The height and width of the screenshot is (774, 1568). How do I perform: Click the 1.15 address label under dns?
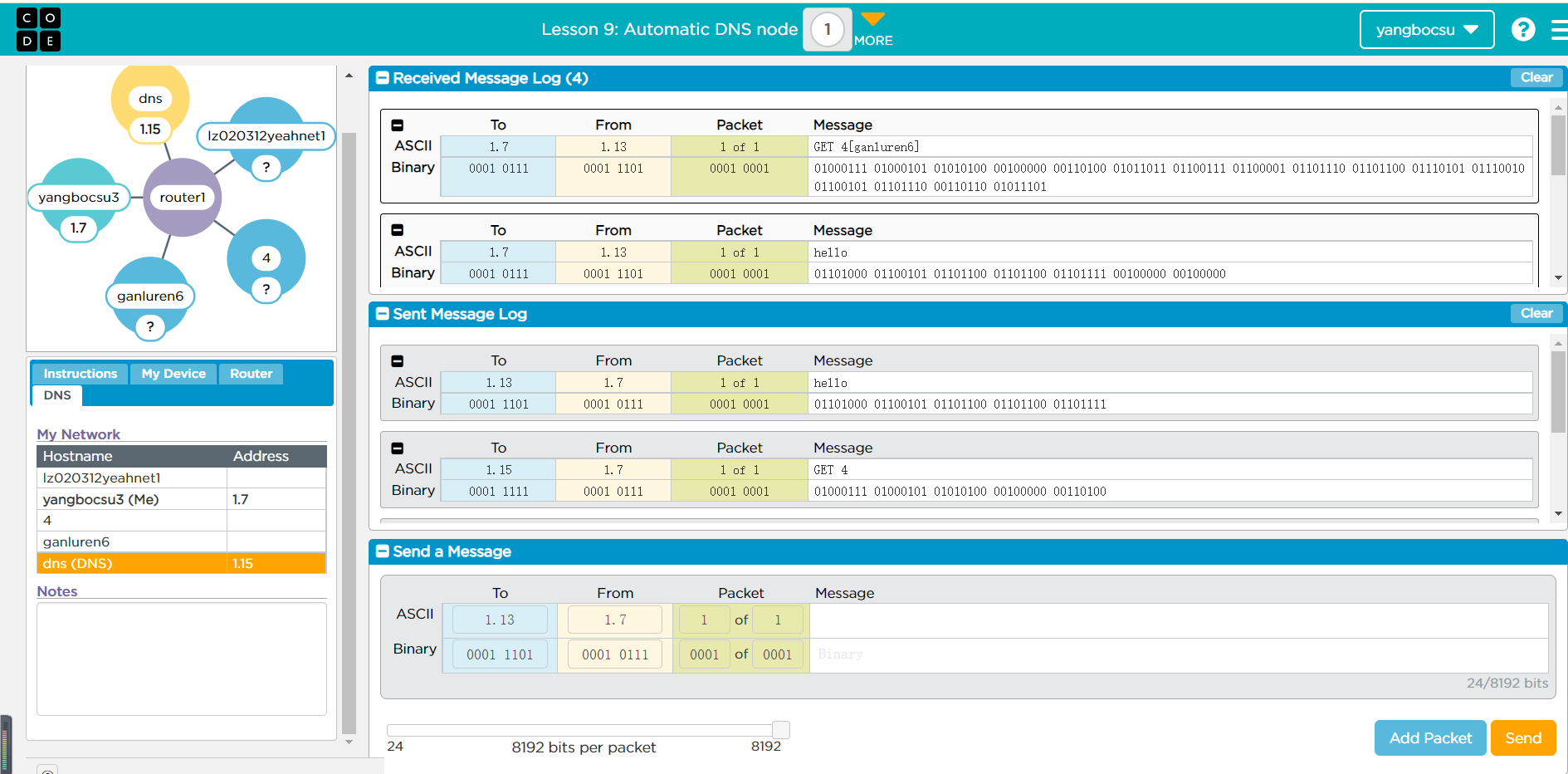(150, 130)
